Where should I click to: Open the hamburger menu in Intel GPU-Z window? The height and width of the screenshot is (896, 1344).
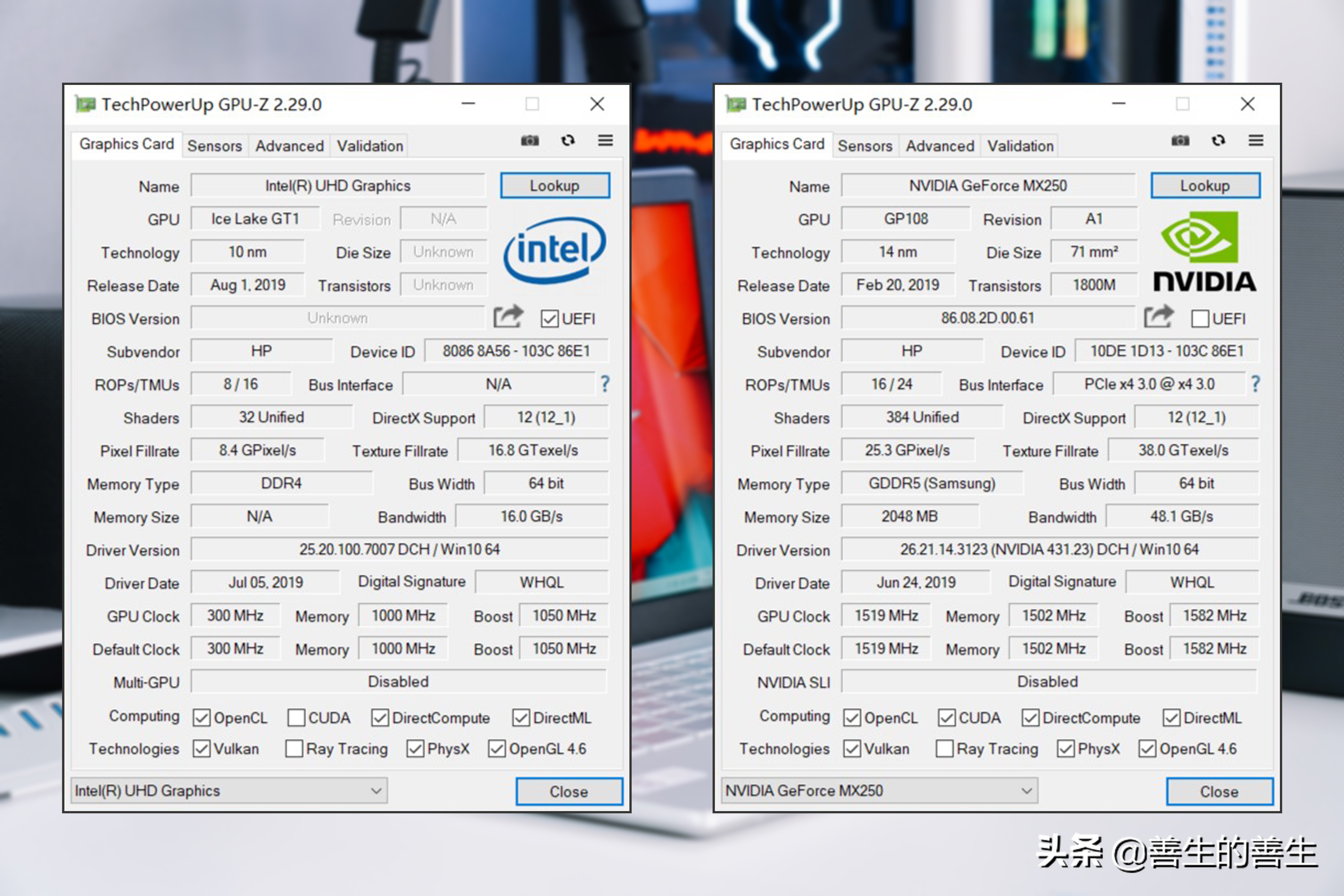(606, 141)
